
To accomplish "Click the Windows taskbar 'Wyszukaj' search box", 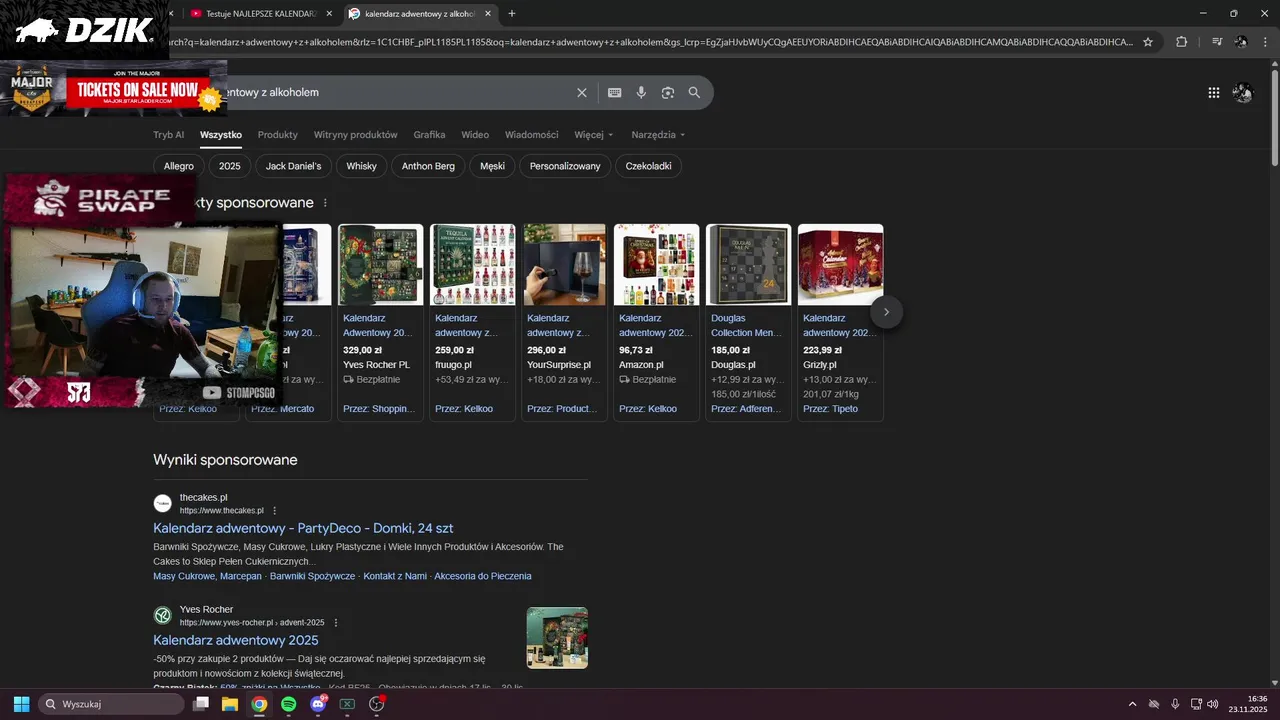I will click(111, 704).
